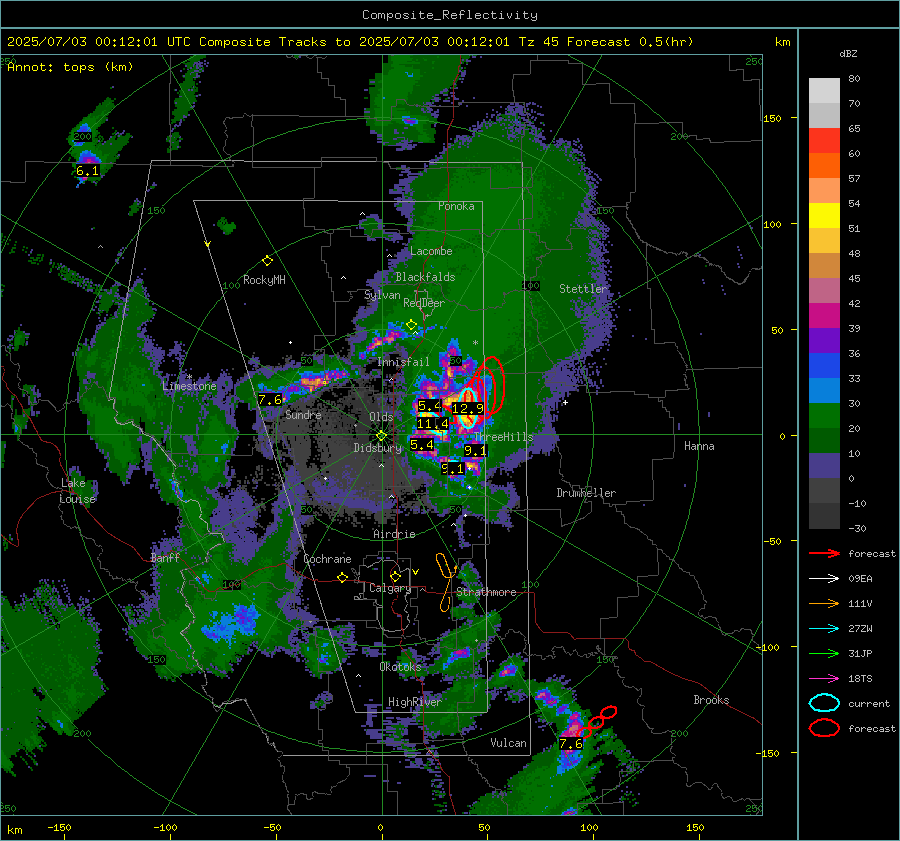Click the Cochrane label
900x841 pixels.
tap(327, 559)
